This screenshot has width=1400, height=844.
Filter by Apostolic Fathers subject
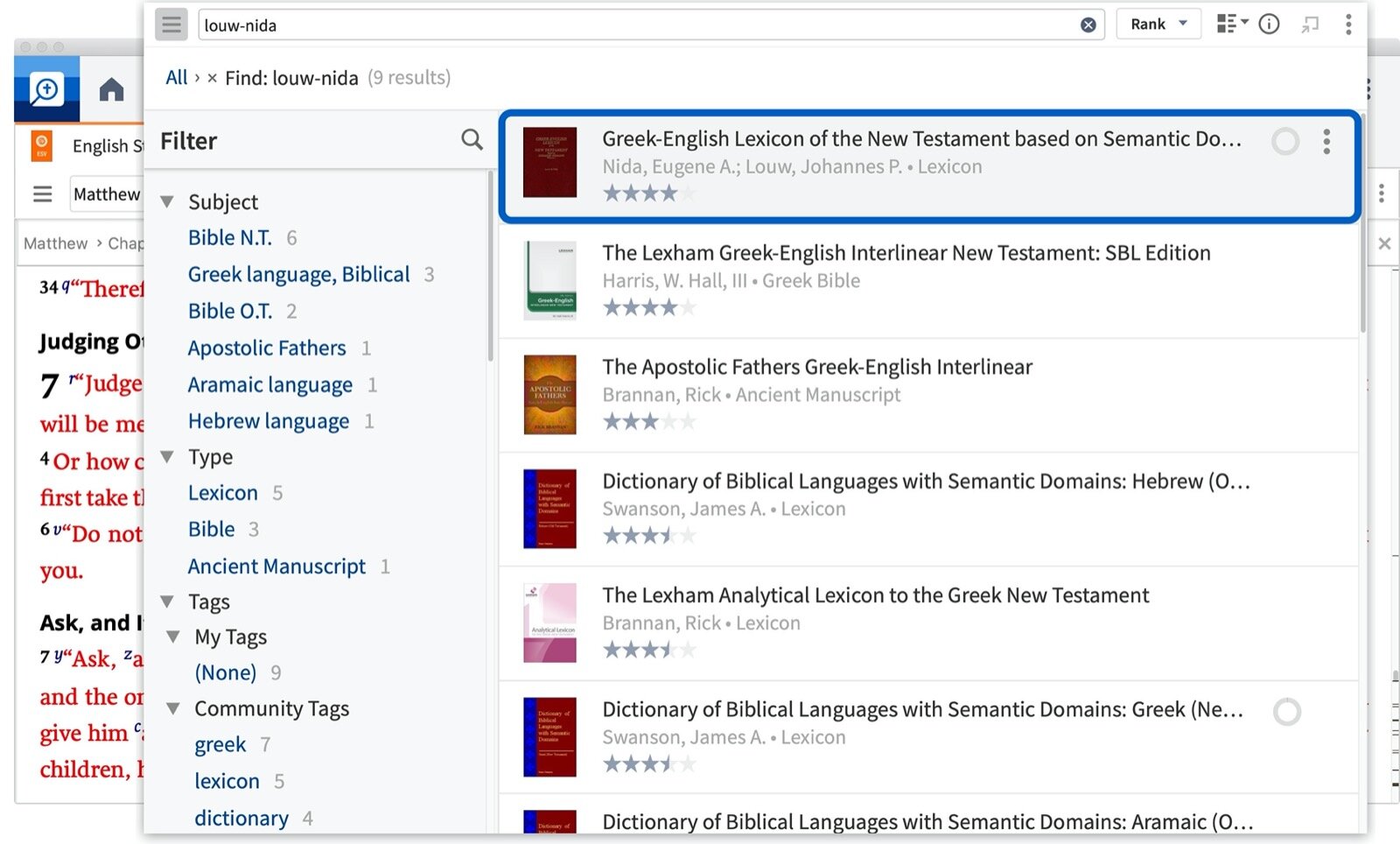click(267, 348)
